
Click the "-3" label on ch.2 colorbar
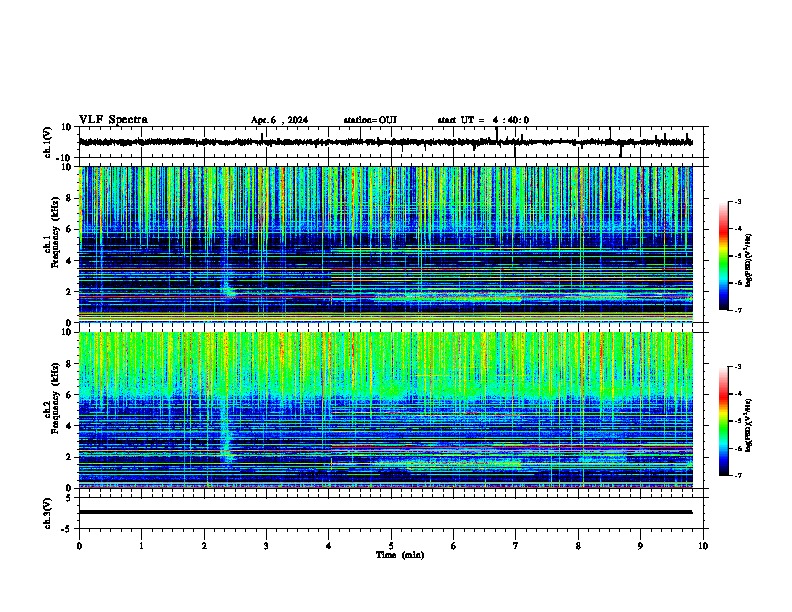tap(737, 367)
